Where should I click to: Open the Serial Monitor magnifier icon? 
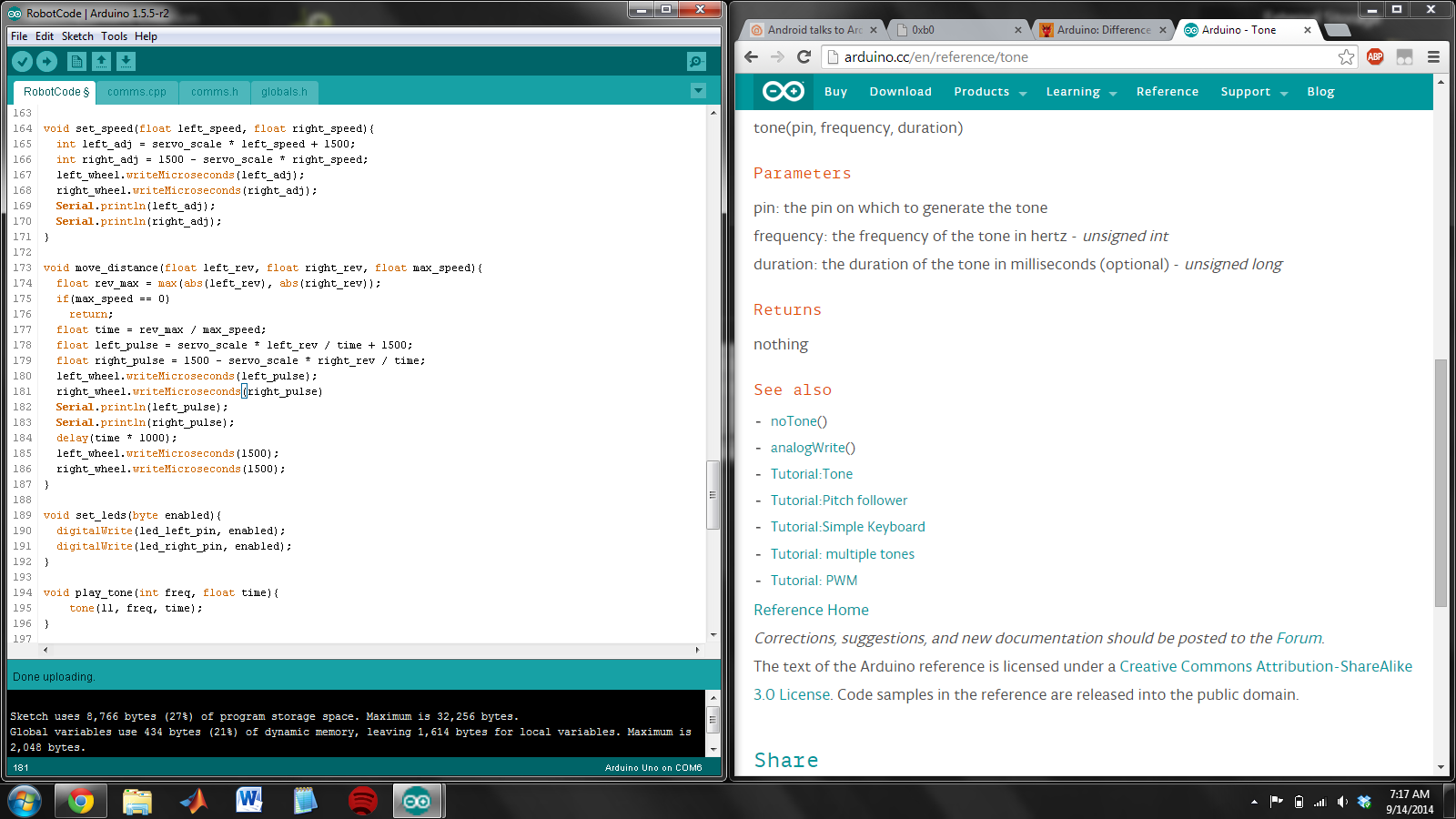pos(696,61)
